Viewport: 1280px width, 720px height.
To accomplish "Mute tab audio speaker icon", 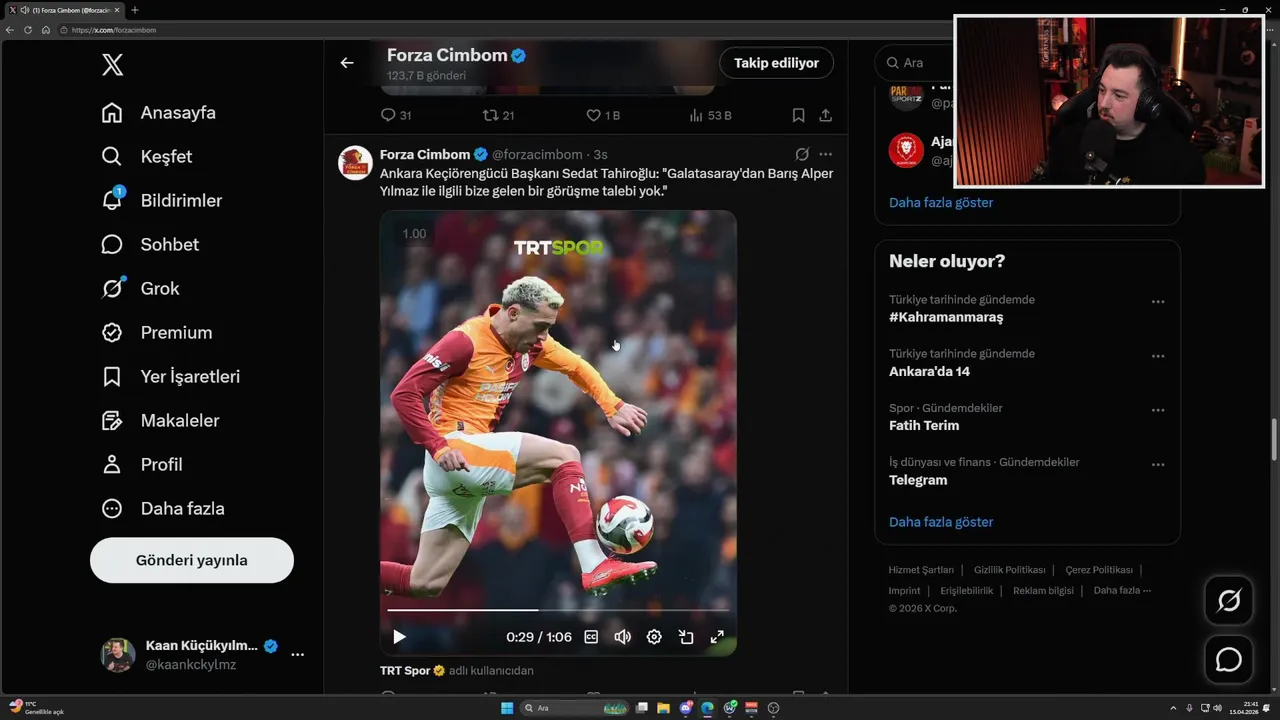I will (x=24, y=10).
